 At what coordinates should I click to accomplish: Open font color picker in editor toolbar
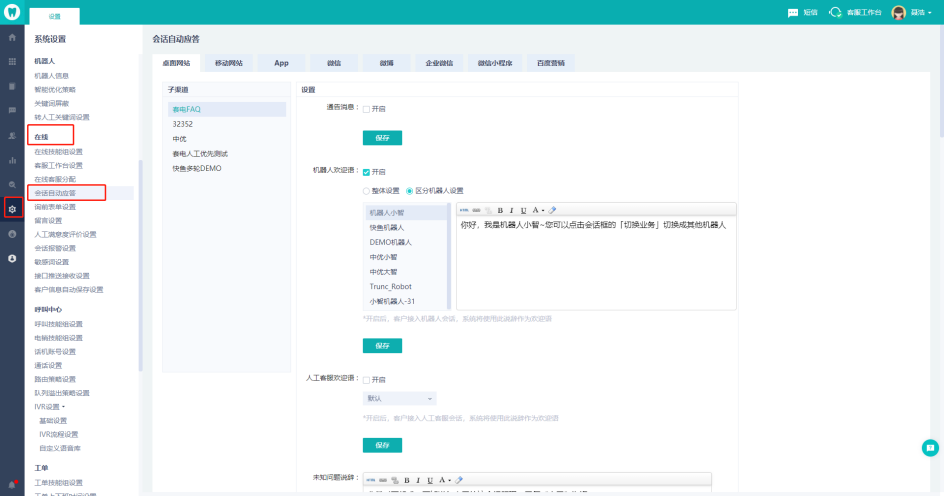pos(538,210)
